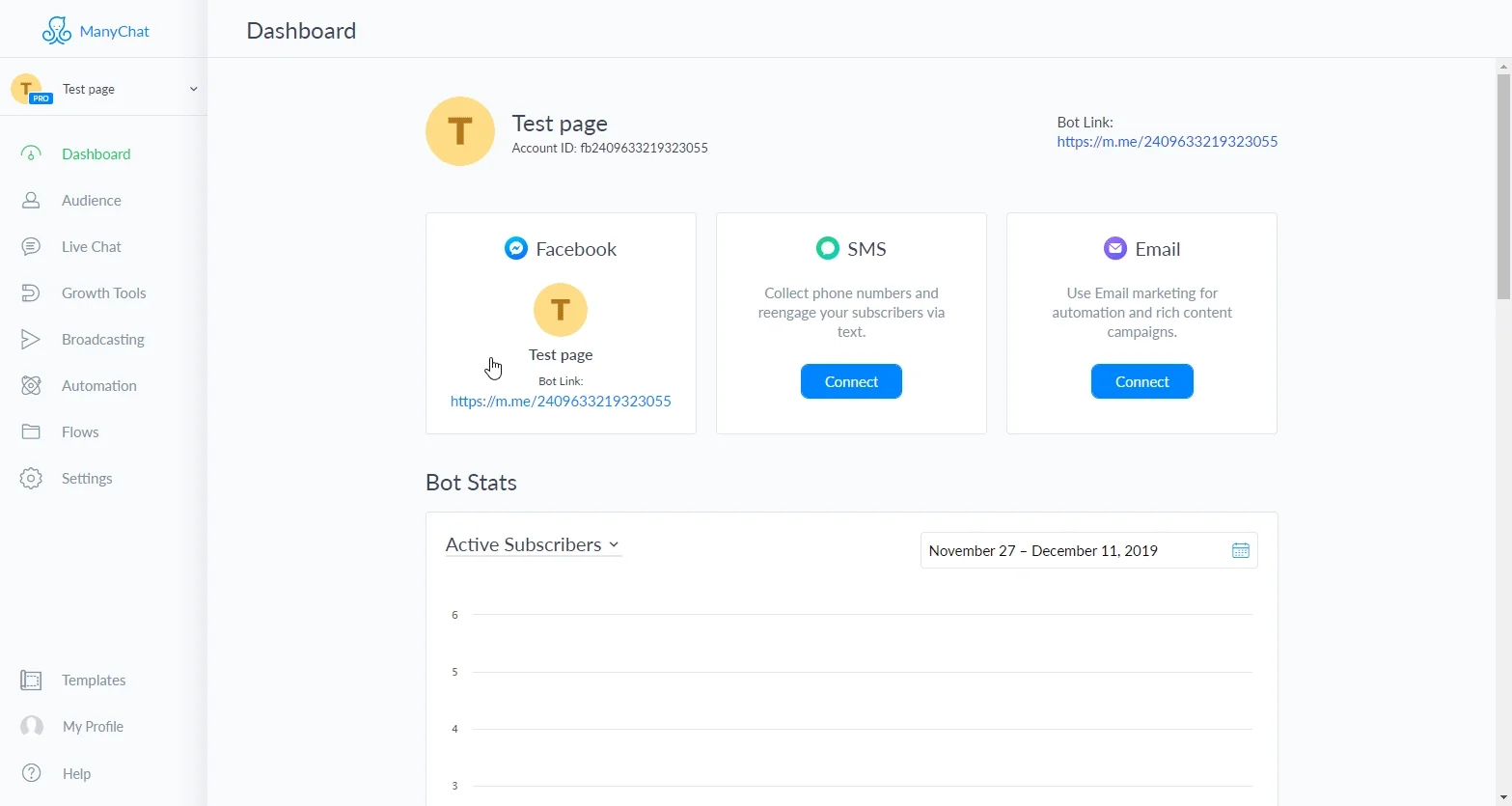
Task: Click the Broadcasting paper plane icon
Action: (x=31, y=339)
